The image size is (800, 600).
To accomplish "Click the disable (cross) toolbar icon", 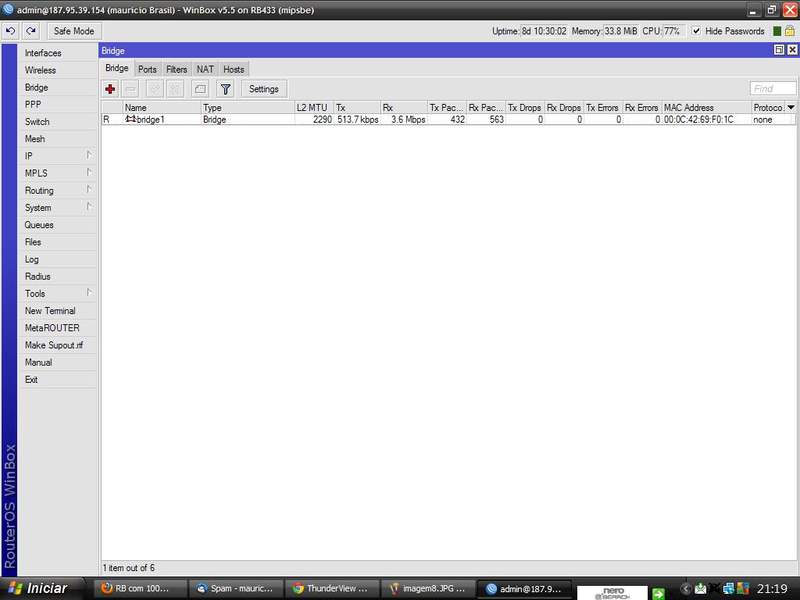I will (175, 89).
